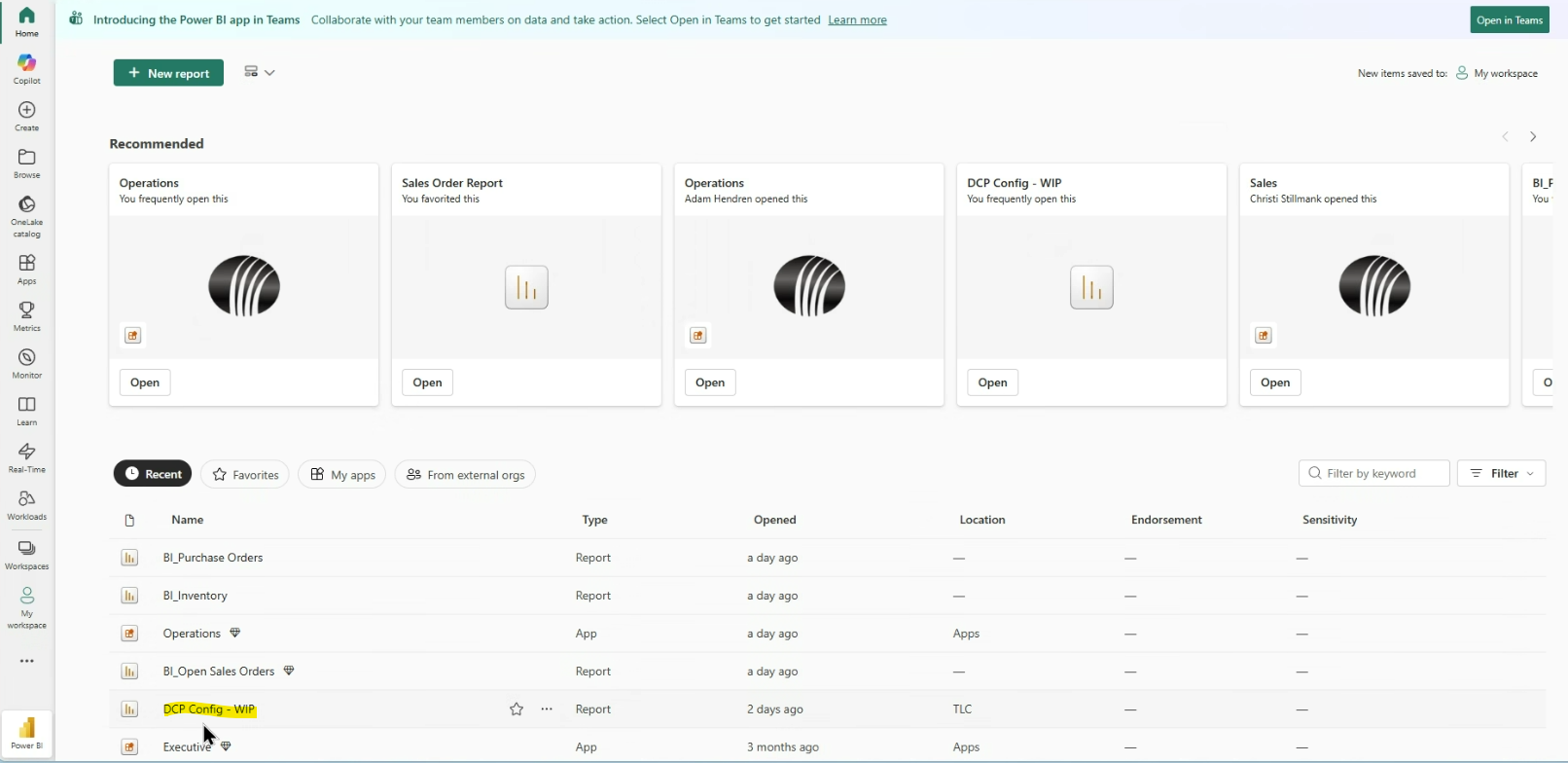Sort by the Location column header
This screenshot has width=1568, height=763.
tap(982, 520)
